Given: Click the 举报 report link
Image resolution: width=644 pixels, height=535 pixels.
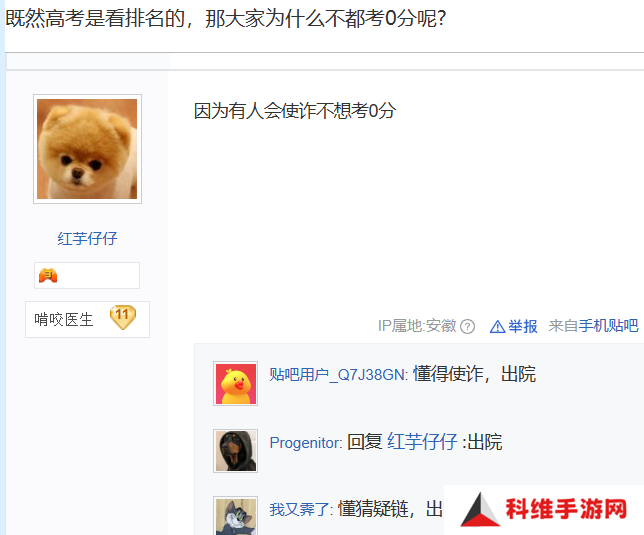Looking at the screenshot, I should pos(523,326).
